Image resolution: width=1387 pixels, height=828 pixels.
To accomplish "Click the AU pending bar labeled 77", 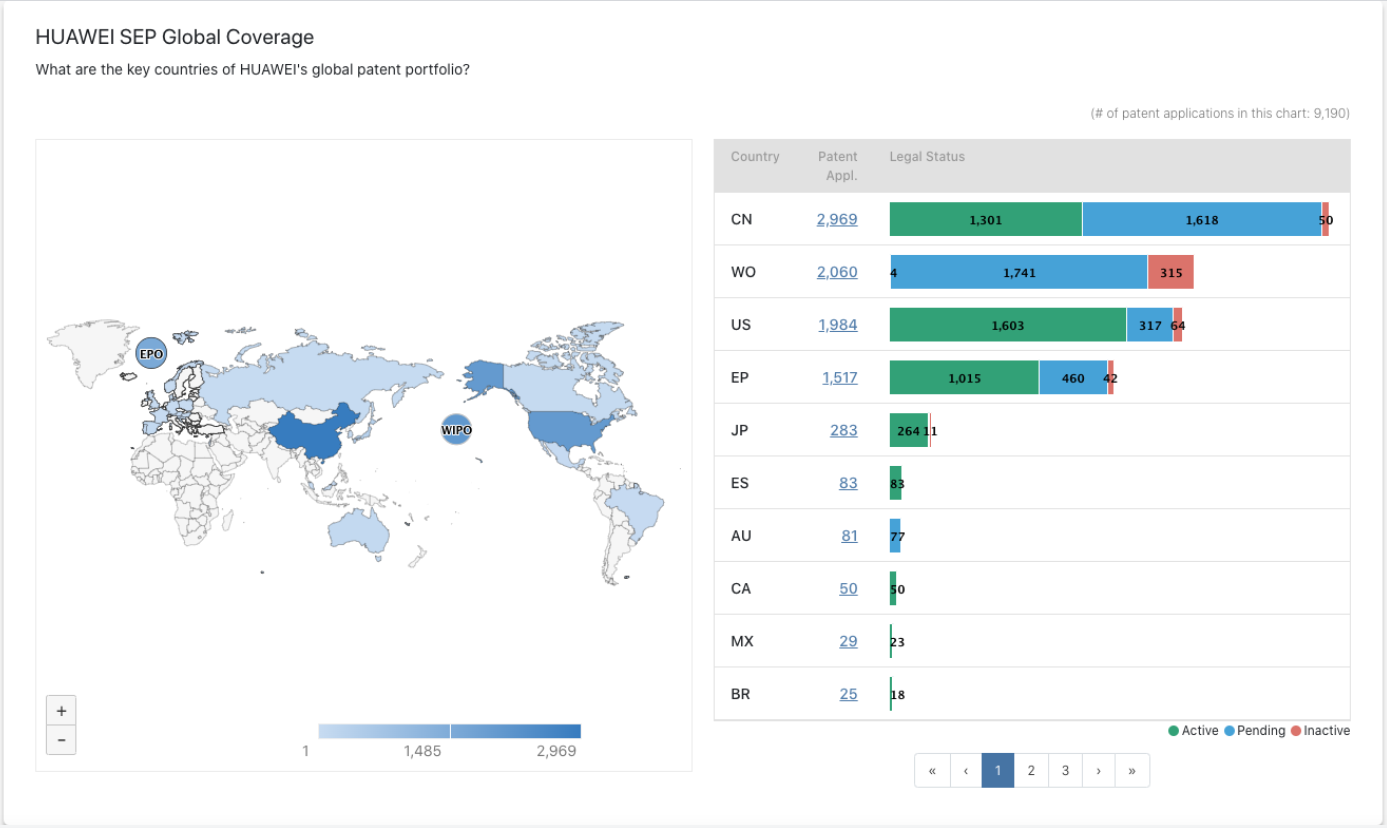I will (x=895, y=536).
